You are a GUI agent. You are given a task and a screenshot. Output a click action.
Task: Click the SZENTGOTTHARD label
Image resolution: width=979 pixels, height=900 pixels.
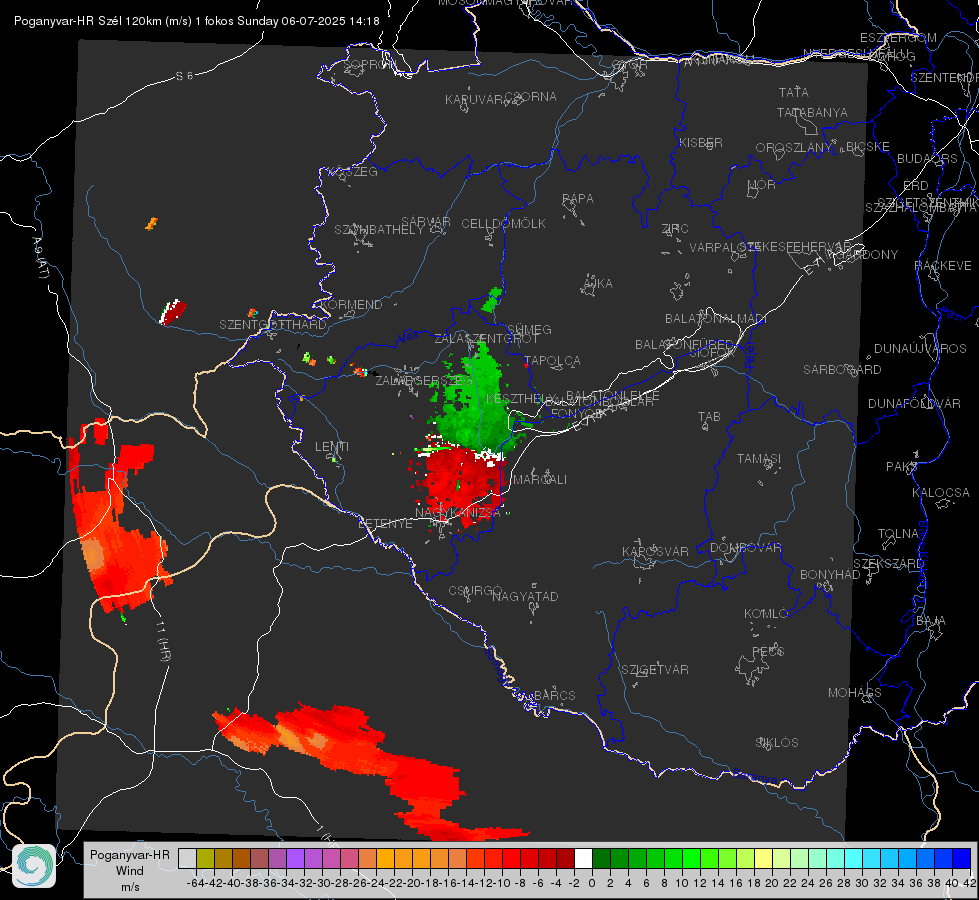tap(273, 325)
